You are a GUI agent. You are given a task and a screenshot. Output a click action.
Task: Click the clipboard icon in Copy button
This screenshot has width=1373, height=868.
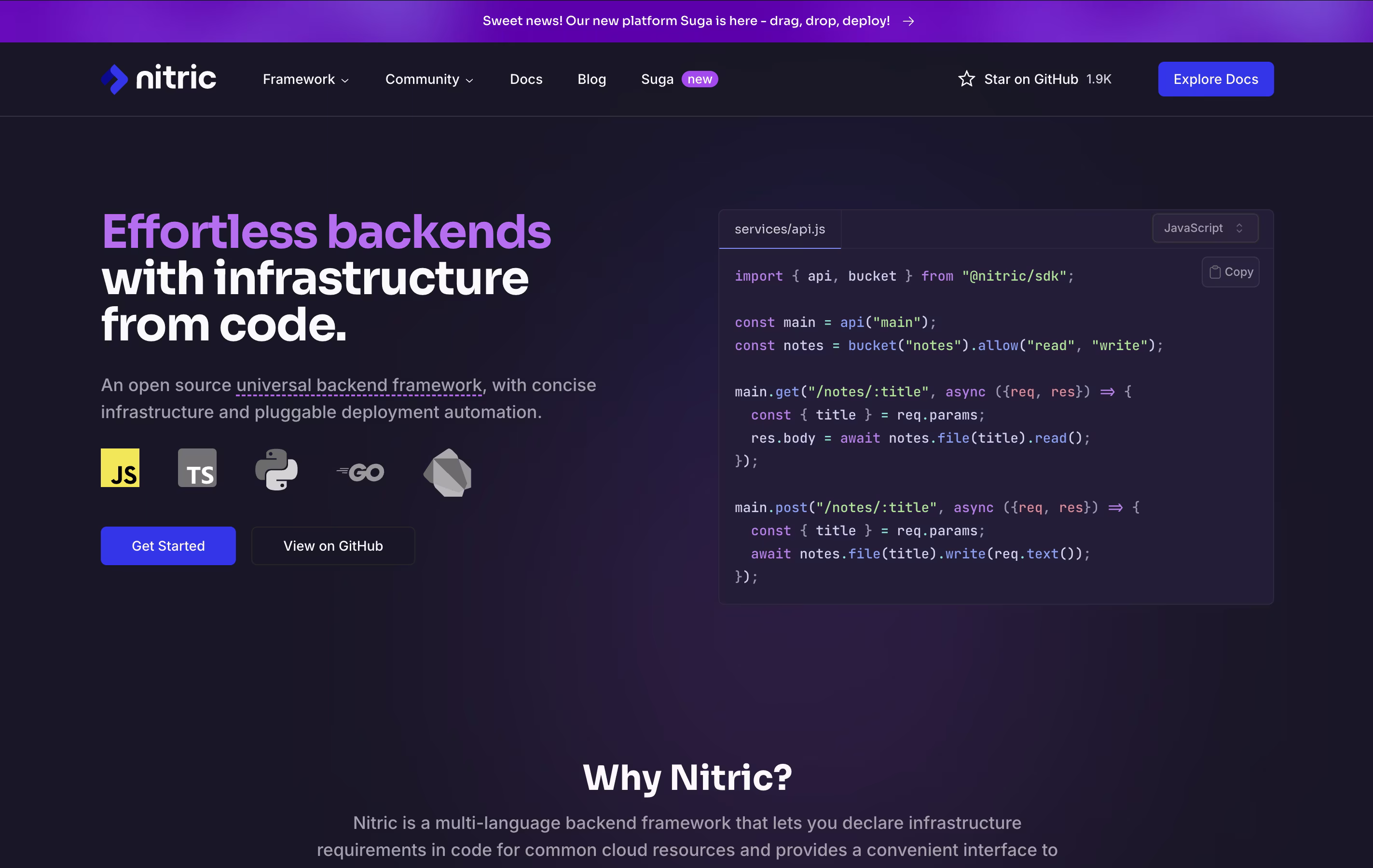1214,272
